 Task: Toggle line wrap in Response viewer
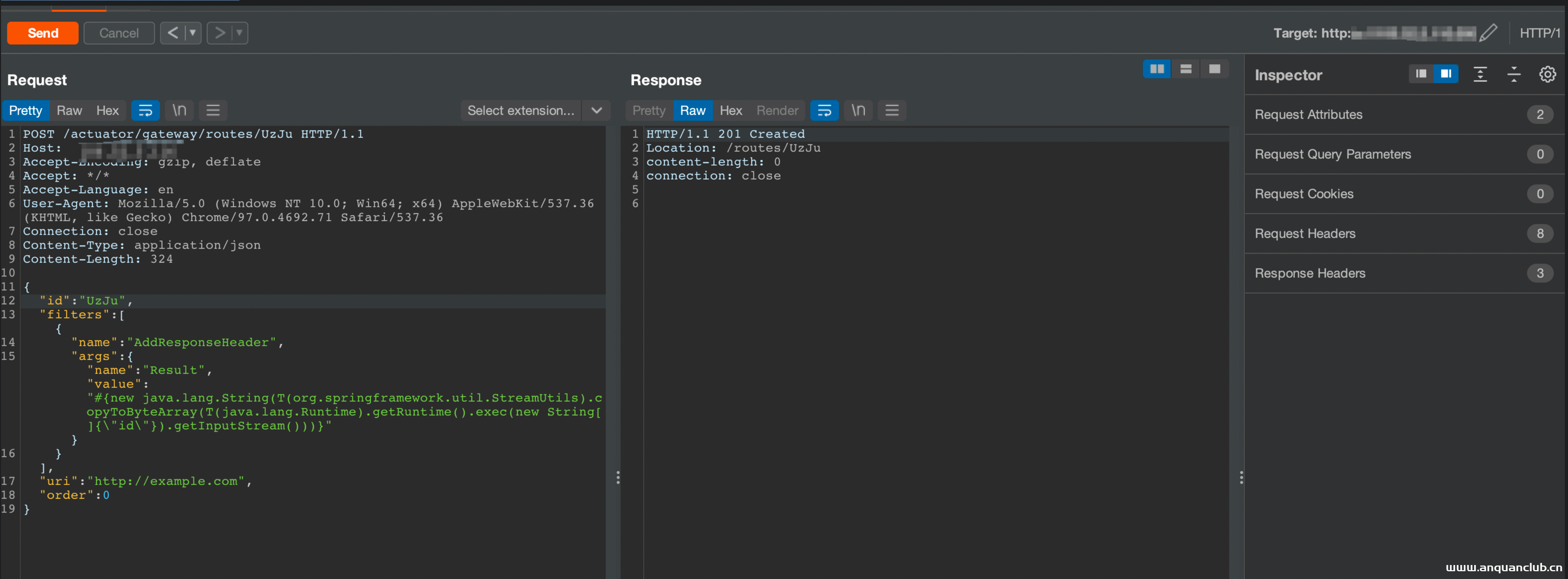(x=824, y=110)
